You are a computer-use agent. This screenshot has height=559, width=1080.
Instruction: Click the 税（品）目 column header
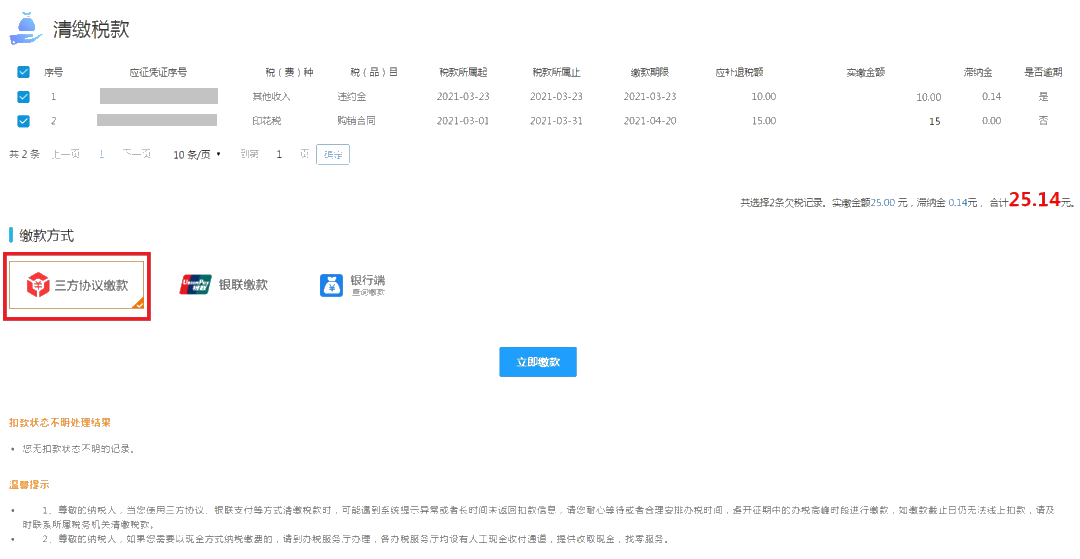(374, 72)
